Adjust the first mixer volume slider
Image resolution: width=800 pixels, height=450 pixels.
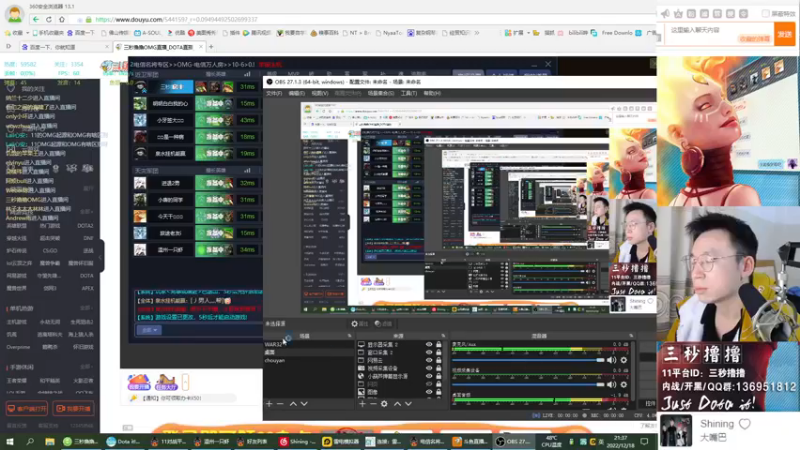click(x=528, y=360)
